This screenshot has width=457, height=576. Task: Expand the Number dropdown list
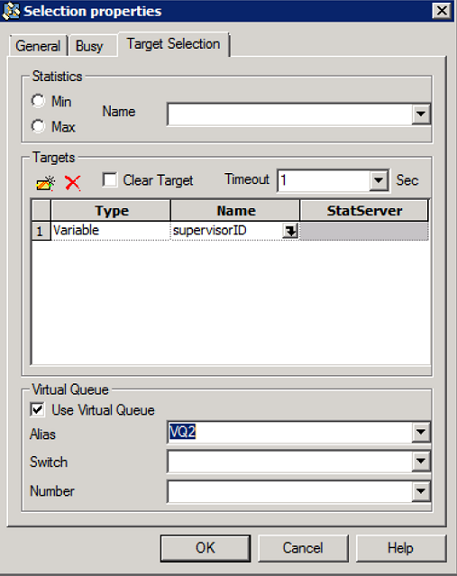coord(421,491)
